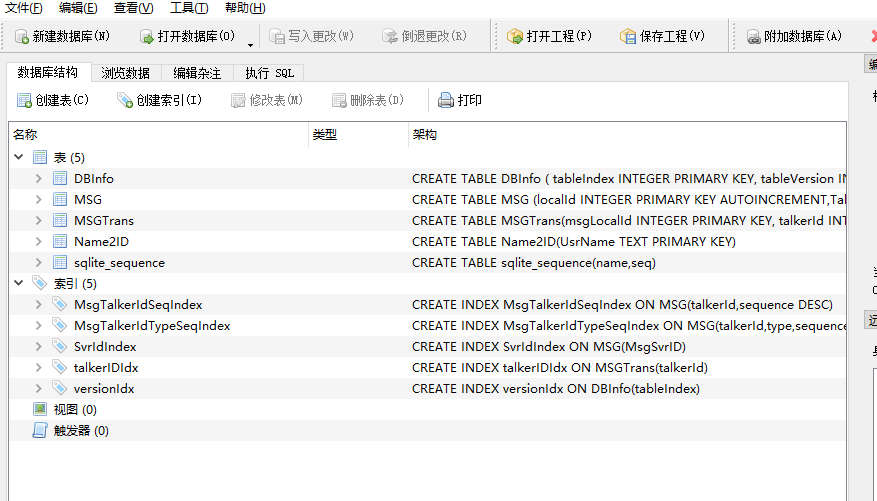The image size is (877, 501).
Task: Open the 查看(V) menu
Action: [133, 8]
